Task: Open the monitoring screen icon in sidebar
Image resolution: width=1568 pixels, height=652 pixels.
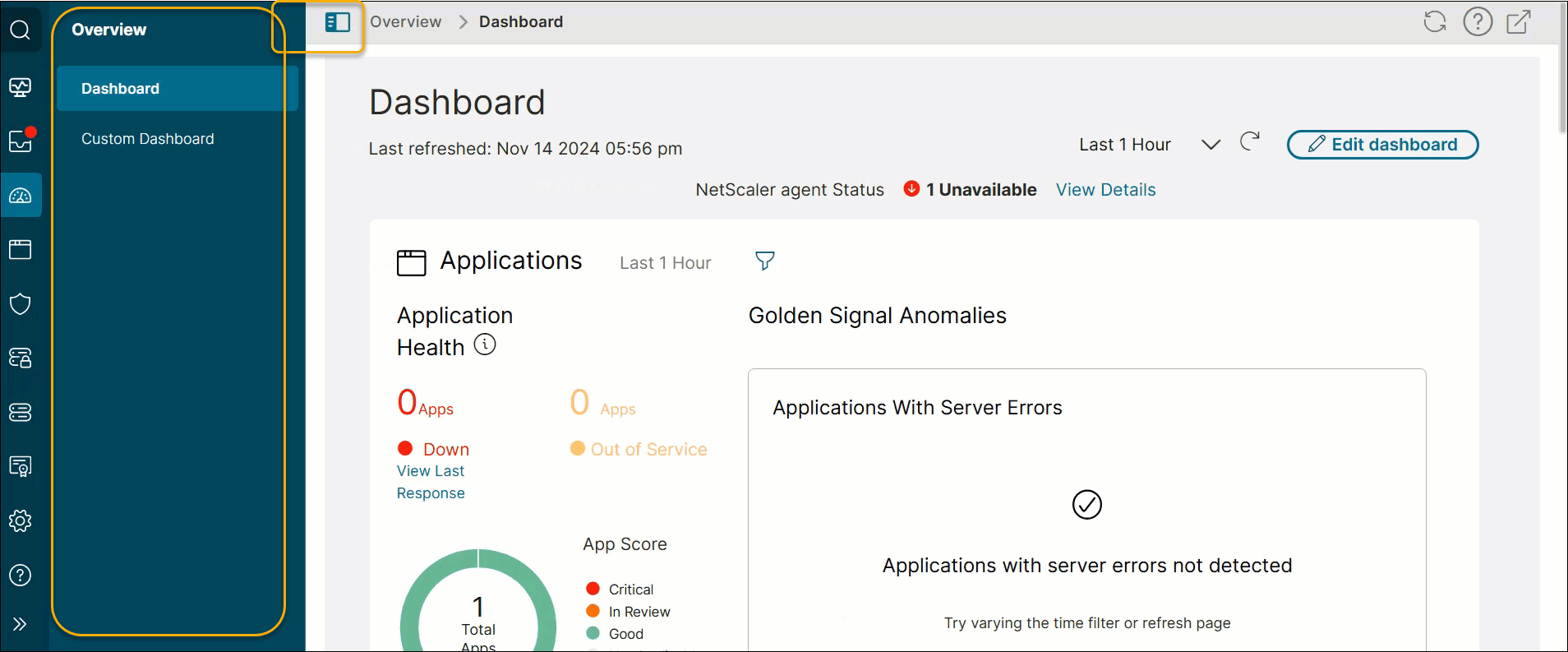Action: 21,86
